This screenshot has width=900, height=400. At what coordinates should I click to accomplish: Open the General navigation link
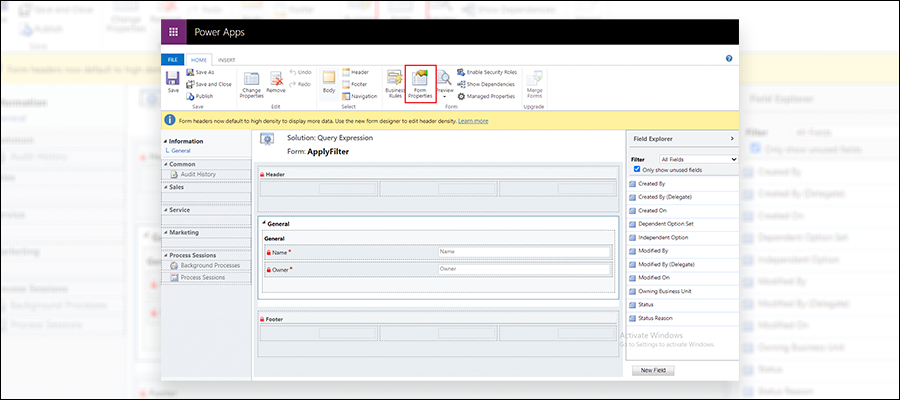click(181, 150)
